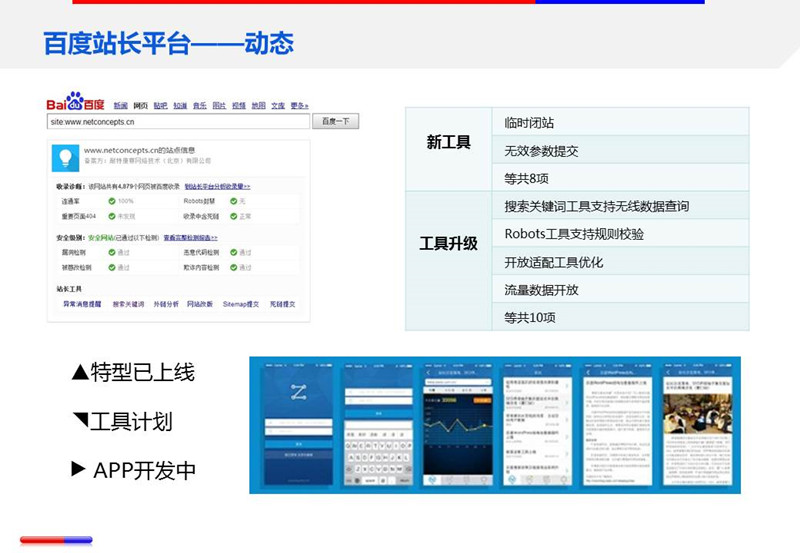800x553 pixels.
Task: Click green check icon beside Robots封禁
Action: (x=233, y=201)
